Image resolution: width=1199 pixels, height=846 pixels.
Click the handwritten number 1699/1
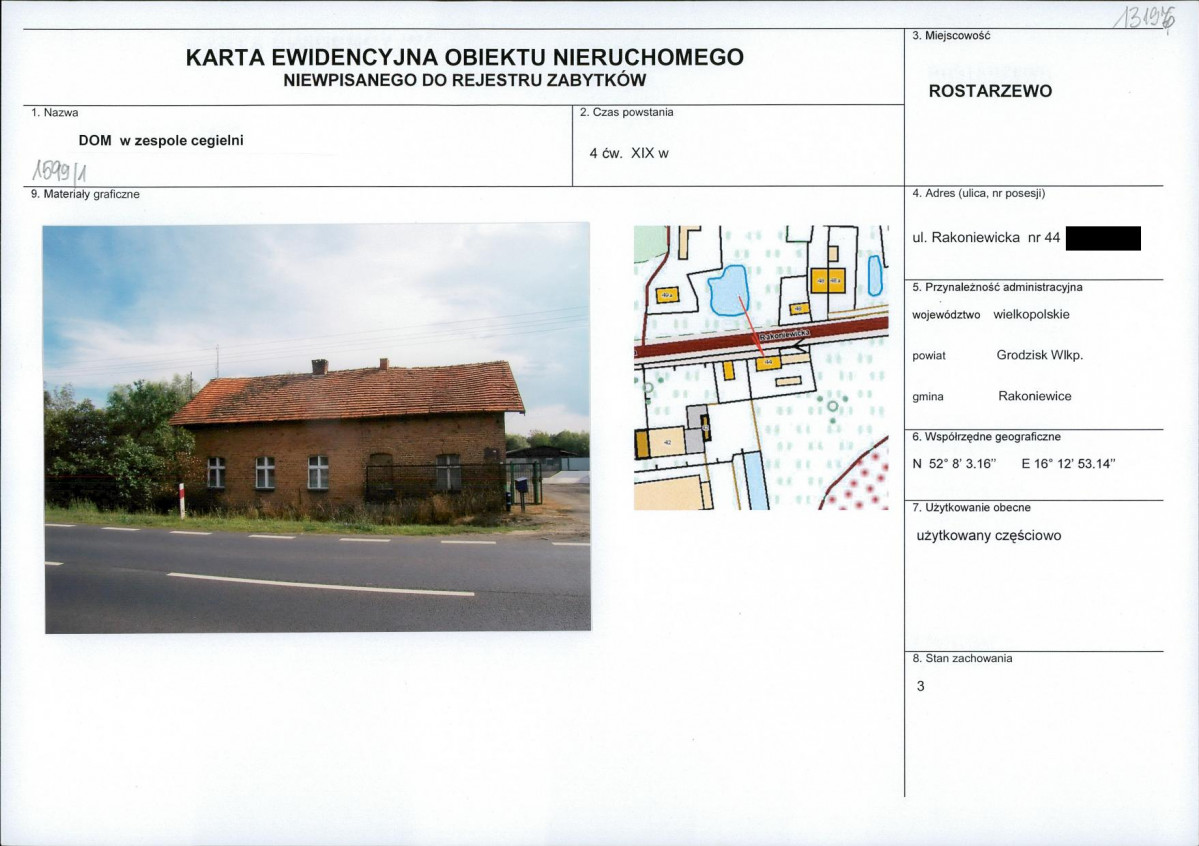(59, 171)
